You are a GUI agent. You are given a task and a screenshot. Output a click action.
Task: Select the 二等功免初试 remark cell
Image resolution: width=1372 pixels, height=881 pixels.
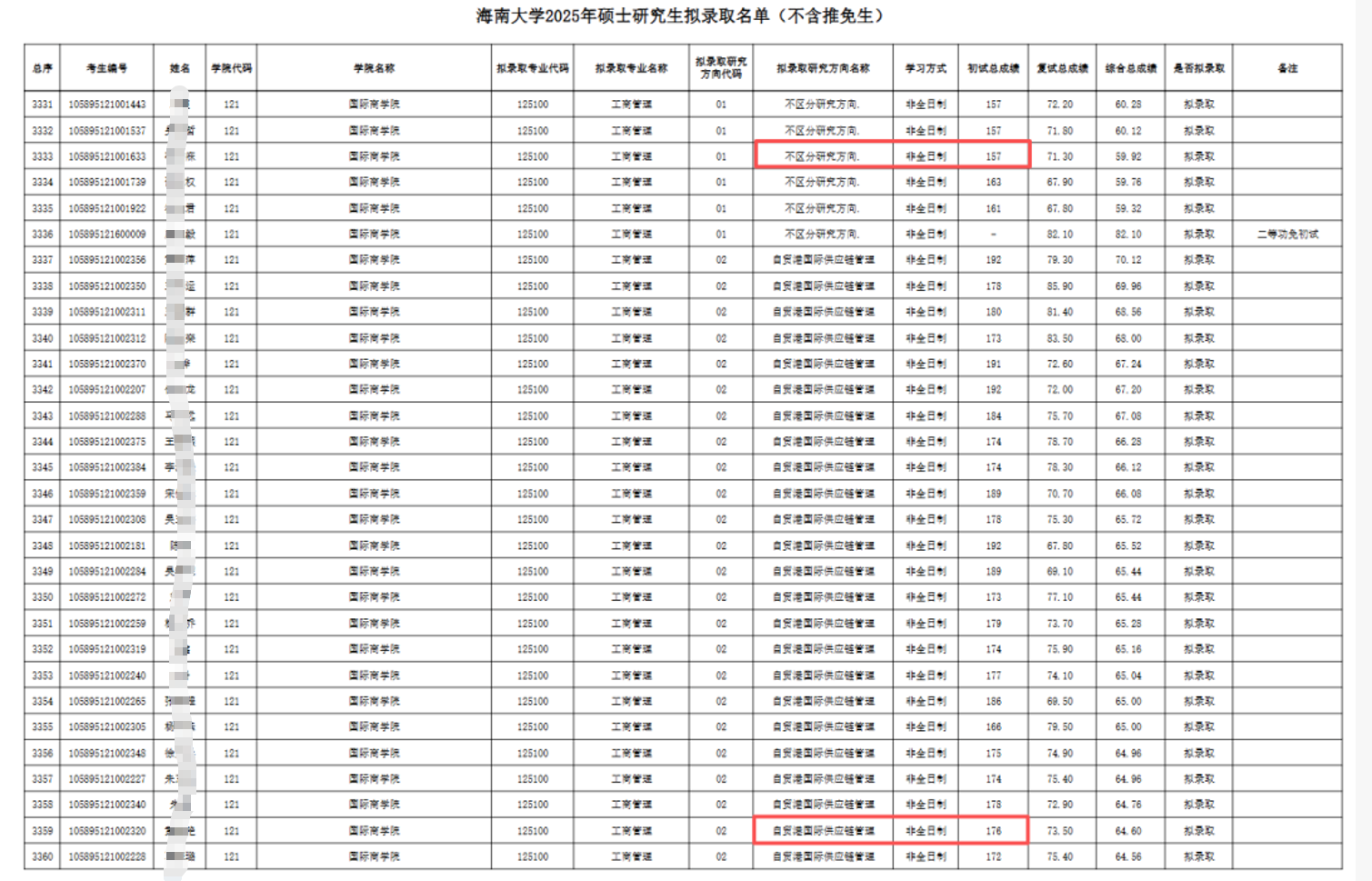[x=1287, y=235]
